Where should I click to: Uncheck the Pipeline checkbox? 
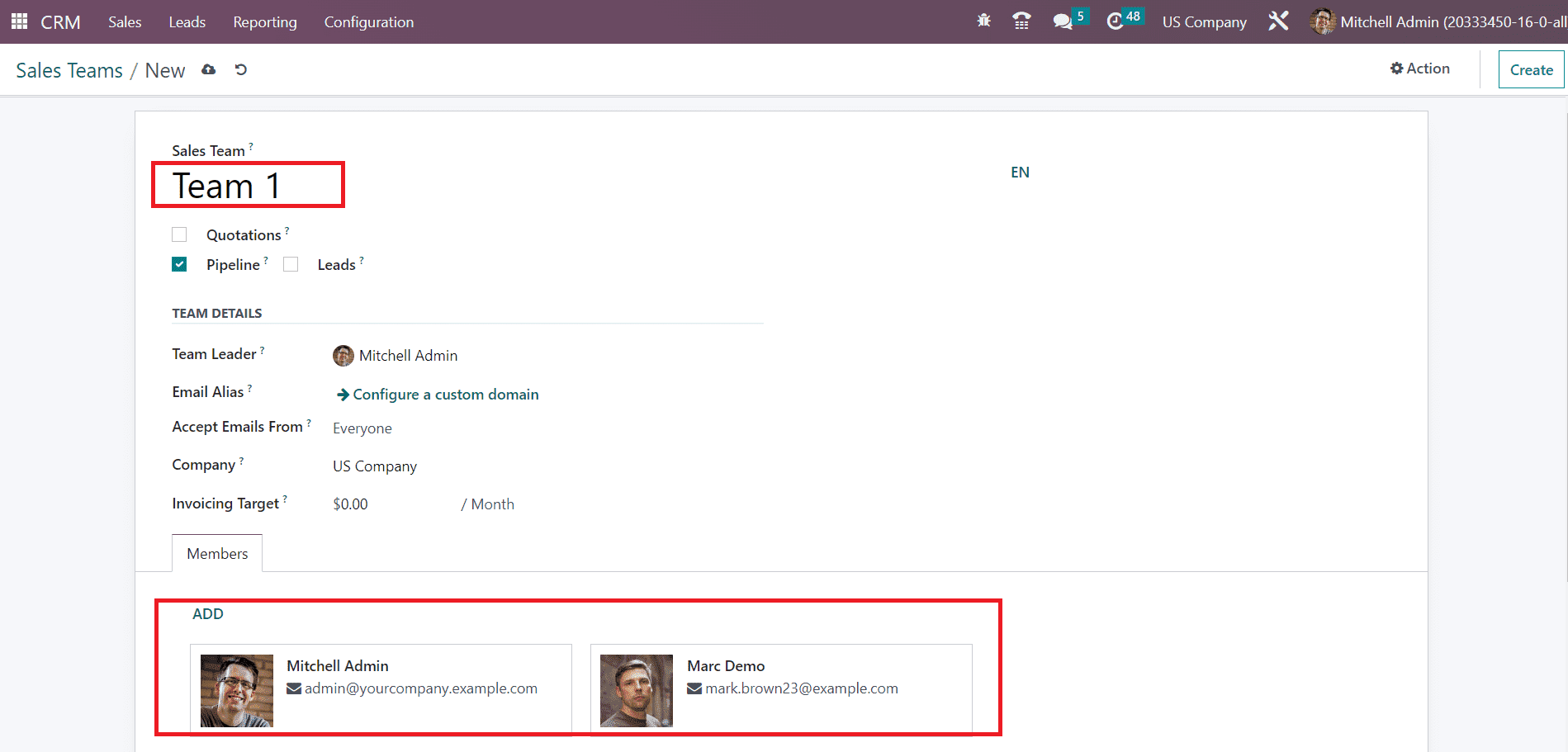[179, 264]
